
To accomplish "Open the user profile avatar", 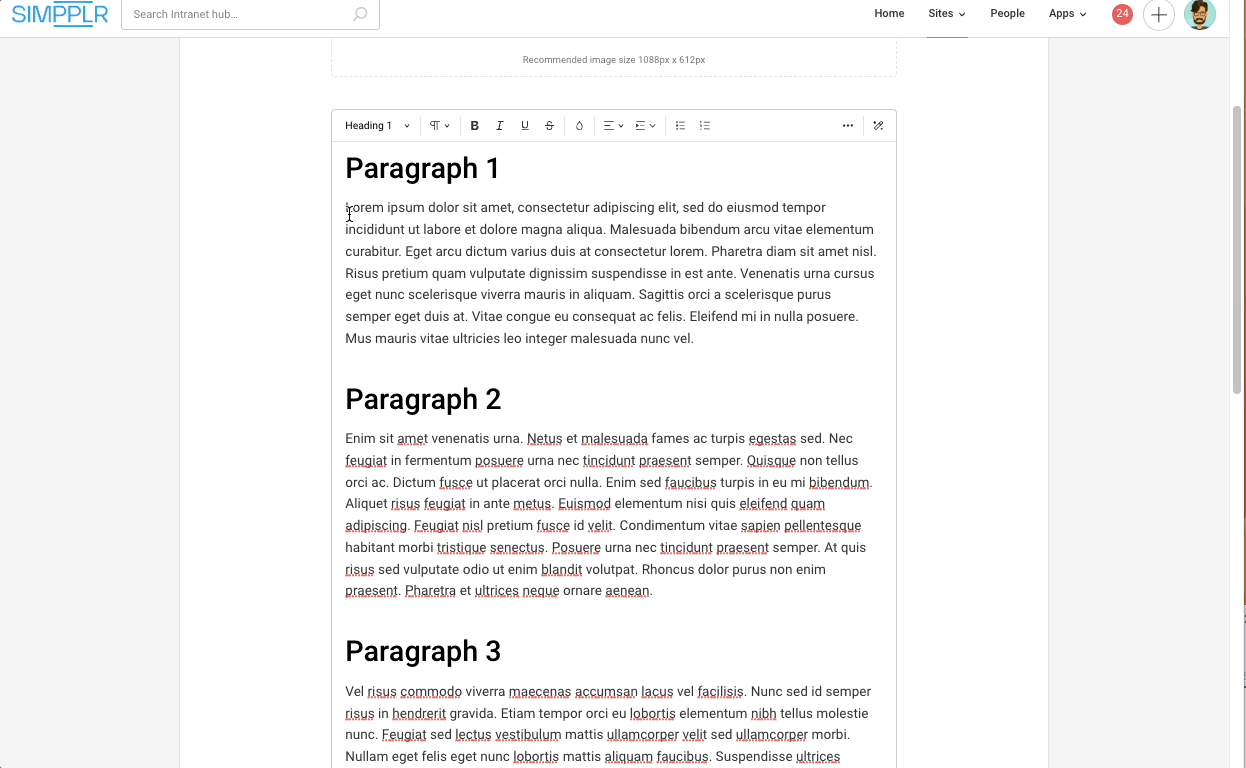I will click(x=1199, y=14).
